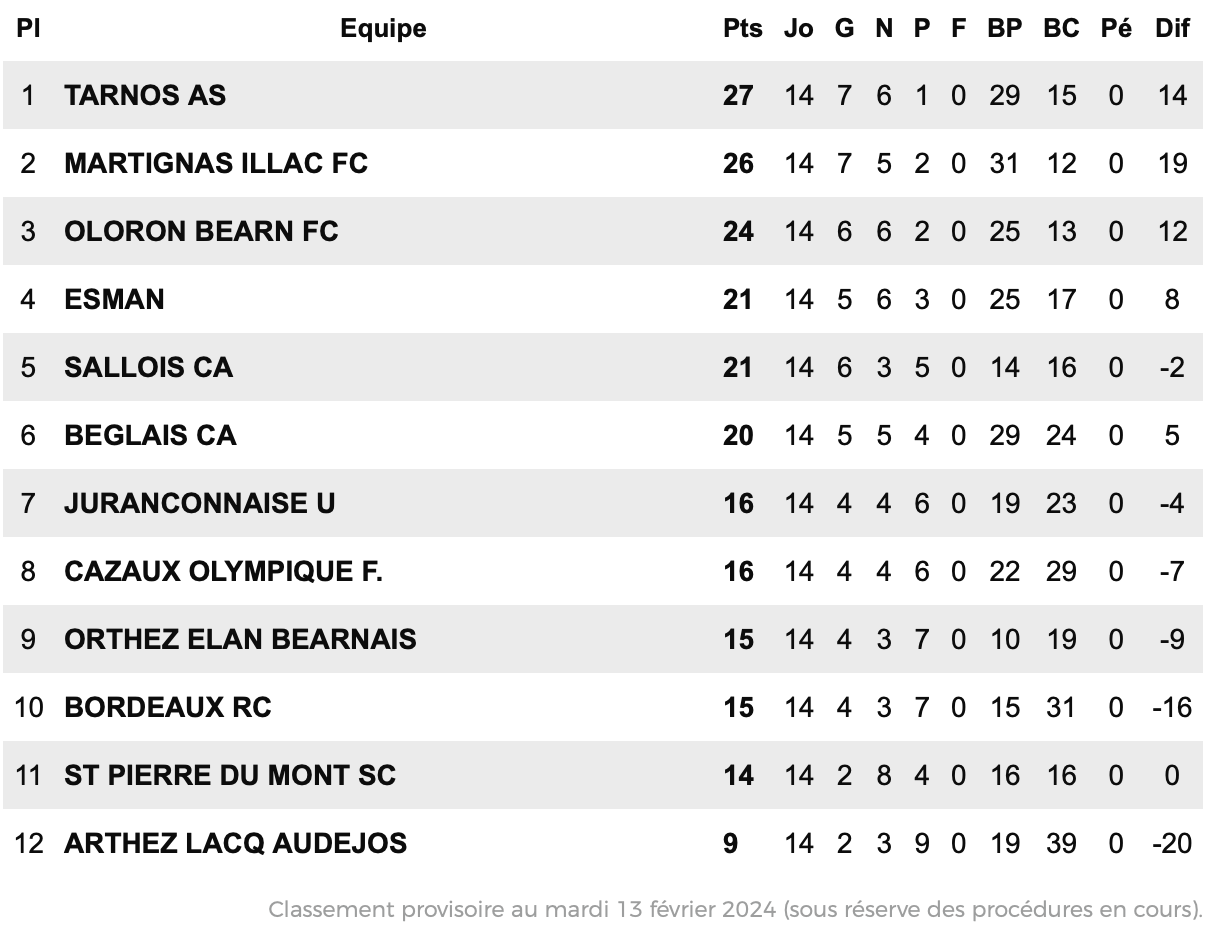Screen dimensions: 1206x948
Task: Open MARTIGNAS ILLAC FC team row
Action: coord(603,164)
